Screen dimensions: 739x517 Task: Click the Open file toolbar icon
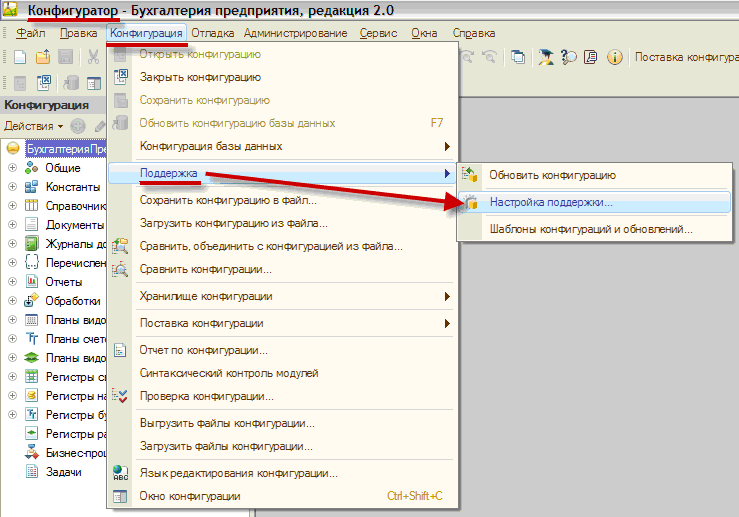point(44,57)
